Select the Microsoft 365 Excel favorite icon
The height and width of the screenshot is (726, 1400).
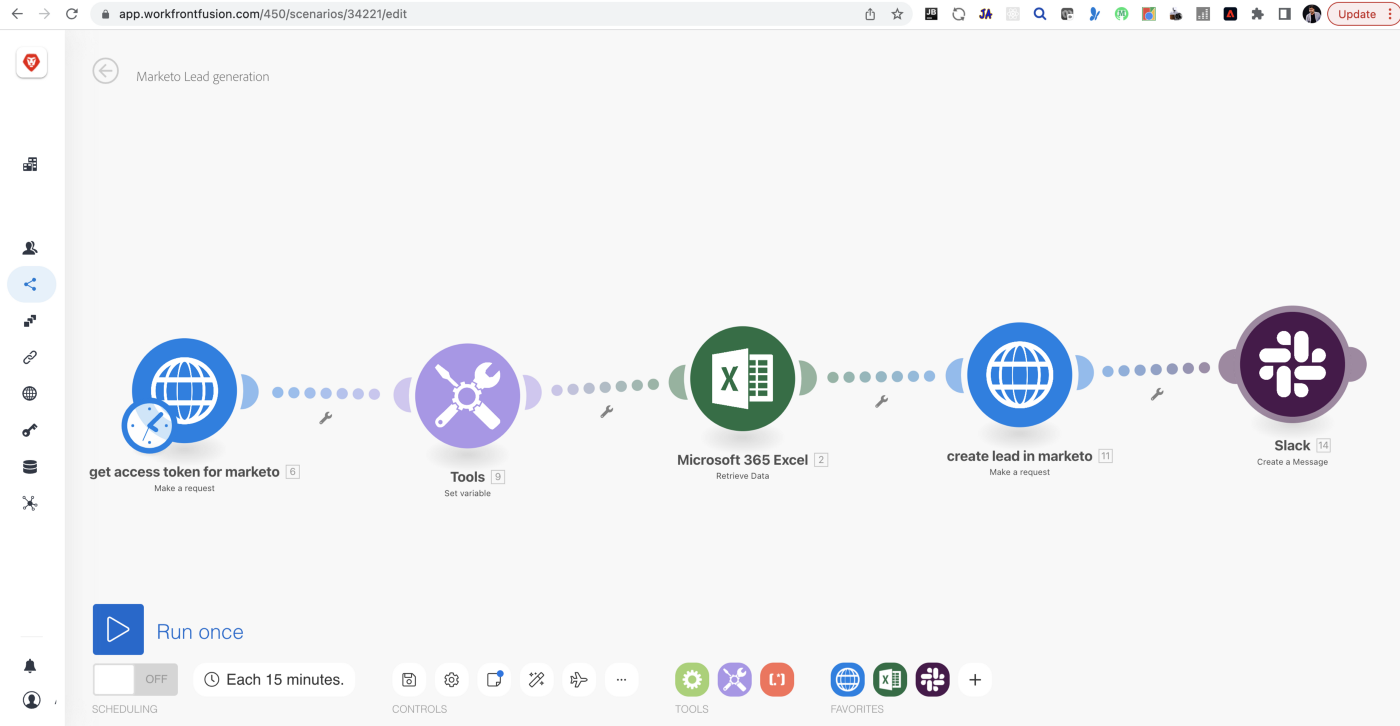[890, 679]
